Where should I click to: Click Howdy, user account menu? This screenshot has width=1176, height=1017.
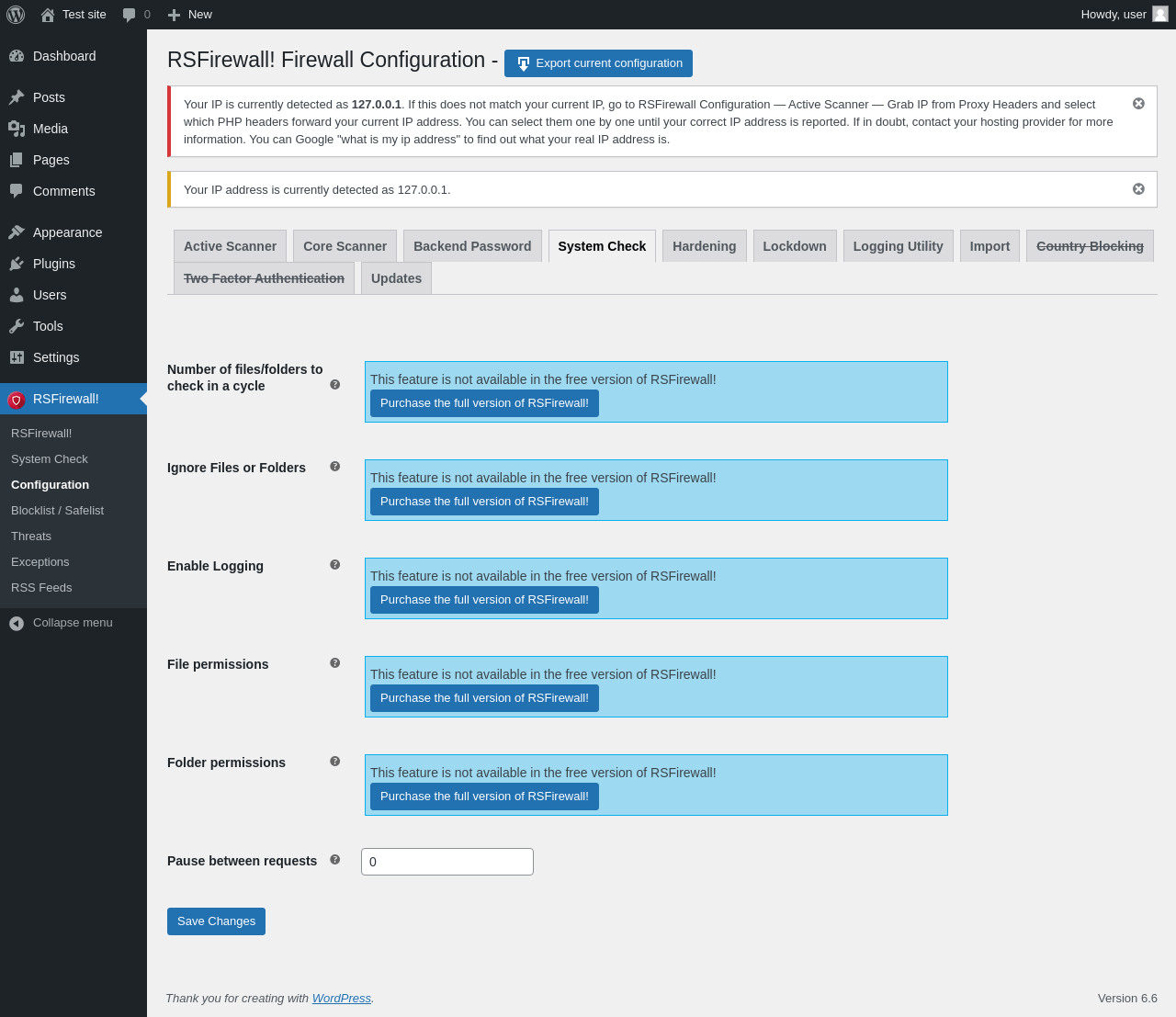[x=1124, y=15]
